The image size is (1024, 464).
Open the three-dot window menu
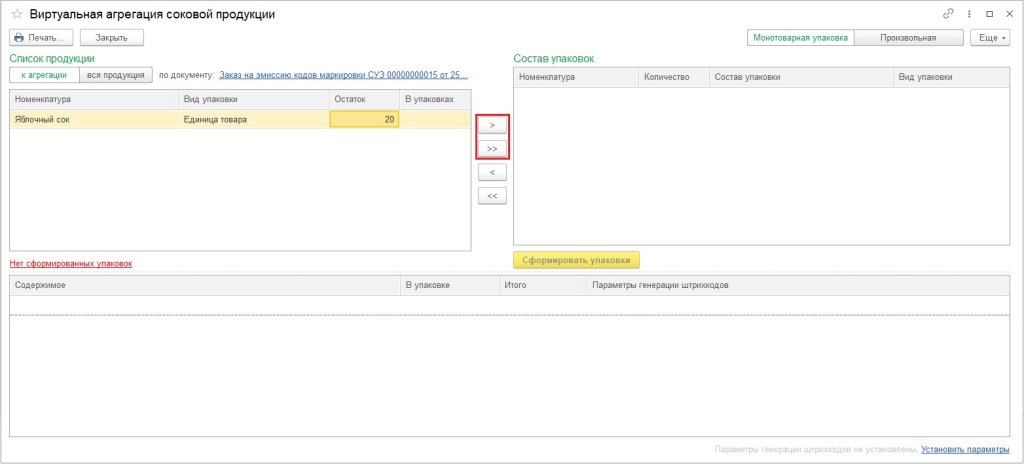[969, 14]
